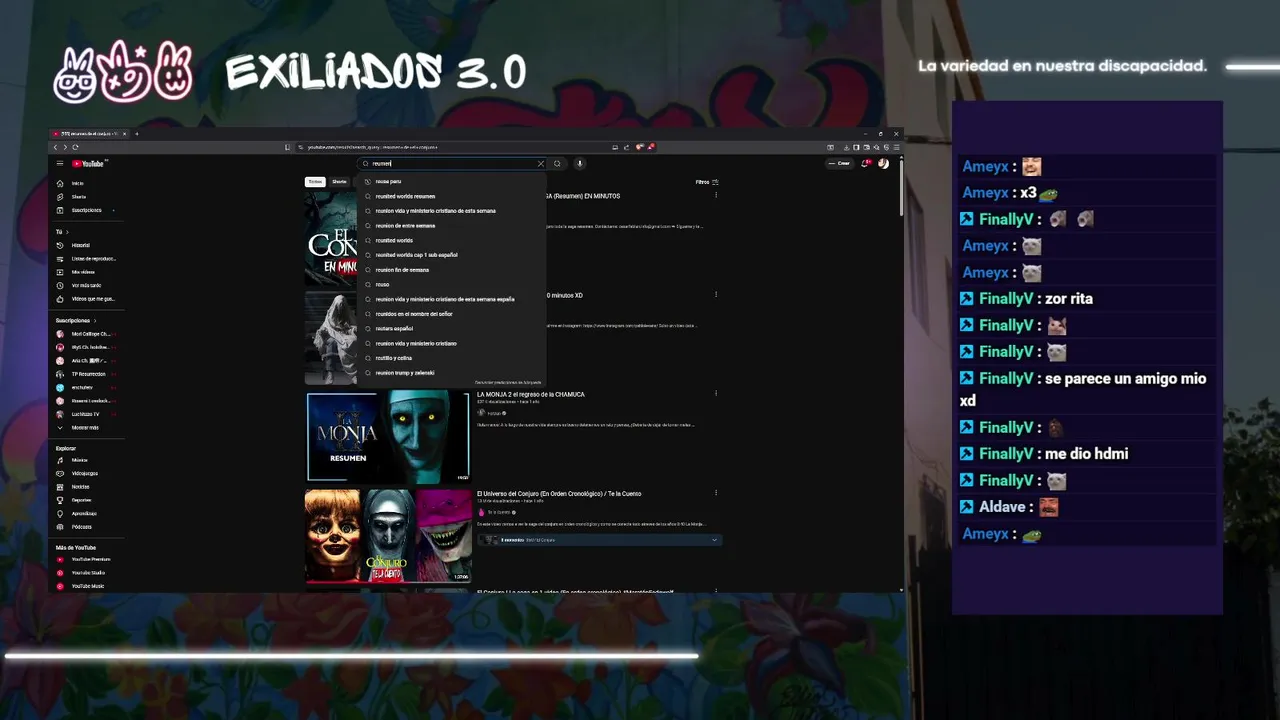The image size is (1280, 720).
Task: Click the YouTube logo
Action: 89,163
